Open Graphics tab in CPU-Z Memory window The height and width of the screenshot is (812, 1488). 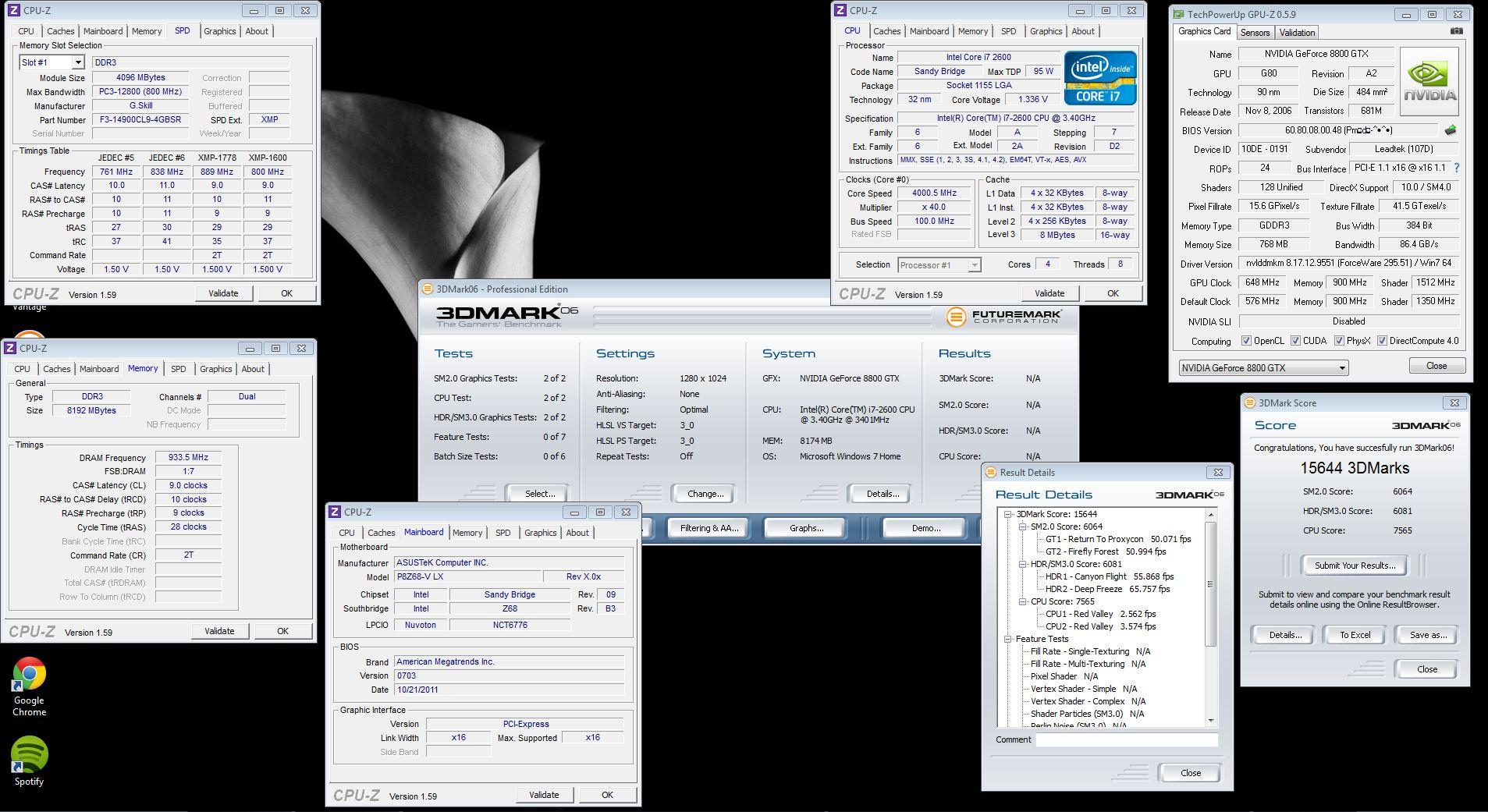coord(215,369)
